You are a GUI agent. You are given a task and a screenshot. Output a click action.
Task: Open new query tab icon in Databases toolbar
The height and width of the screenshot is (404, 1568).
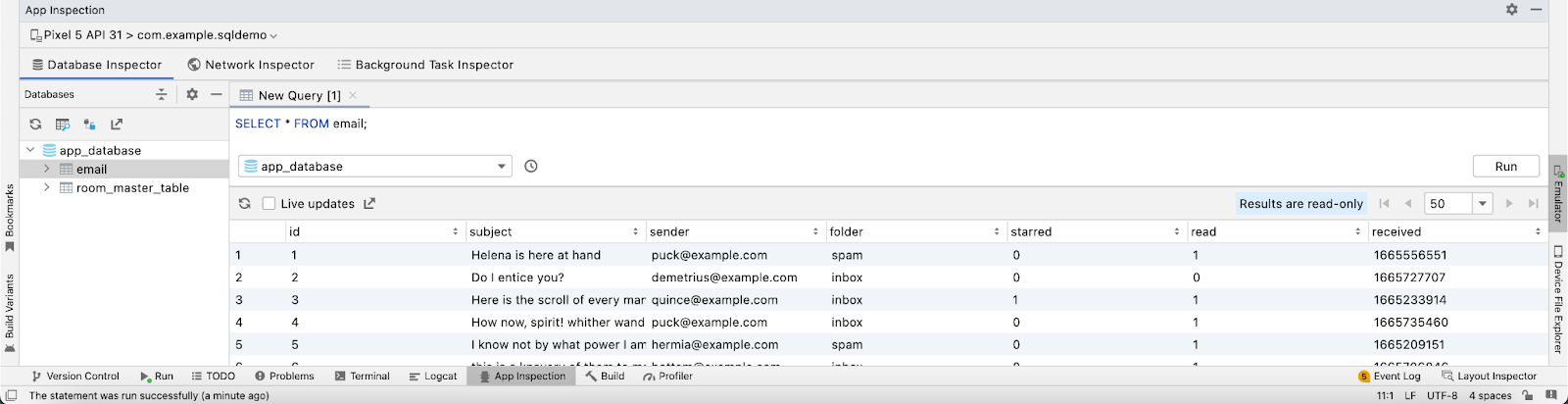(x=63, y=125)
